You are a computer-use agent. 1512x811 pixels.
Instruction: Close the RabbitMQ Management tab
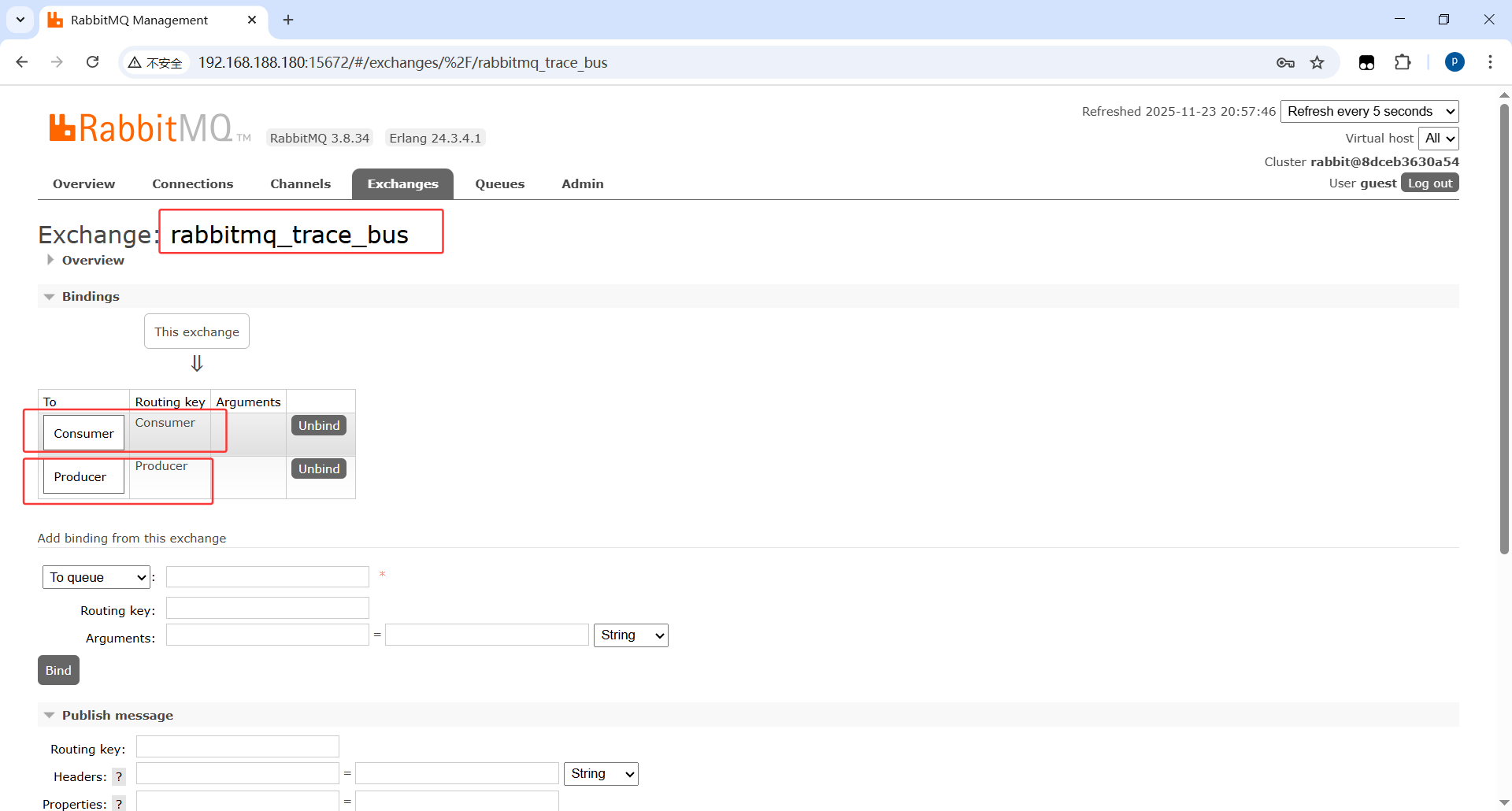coord(252,20)
